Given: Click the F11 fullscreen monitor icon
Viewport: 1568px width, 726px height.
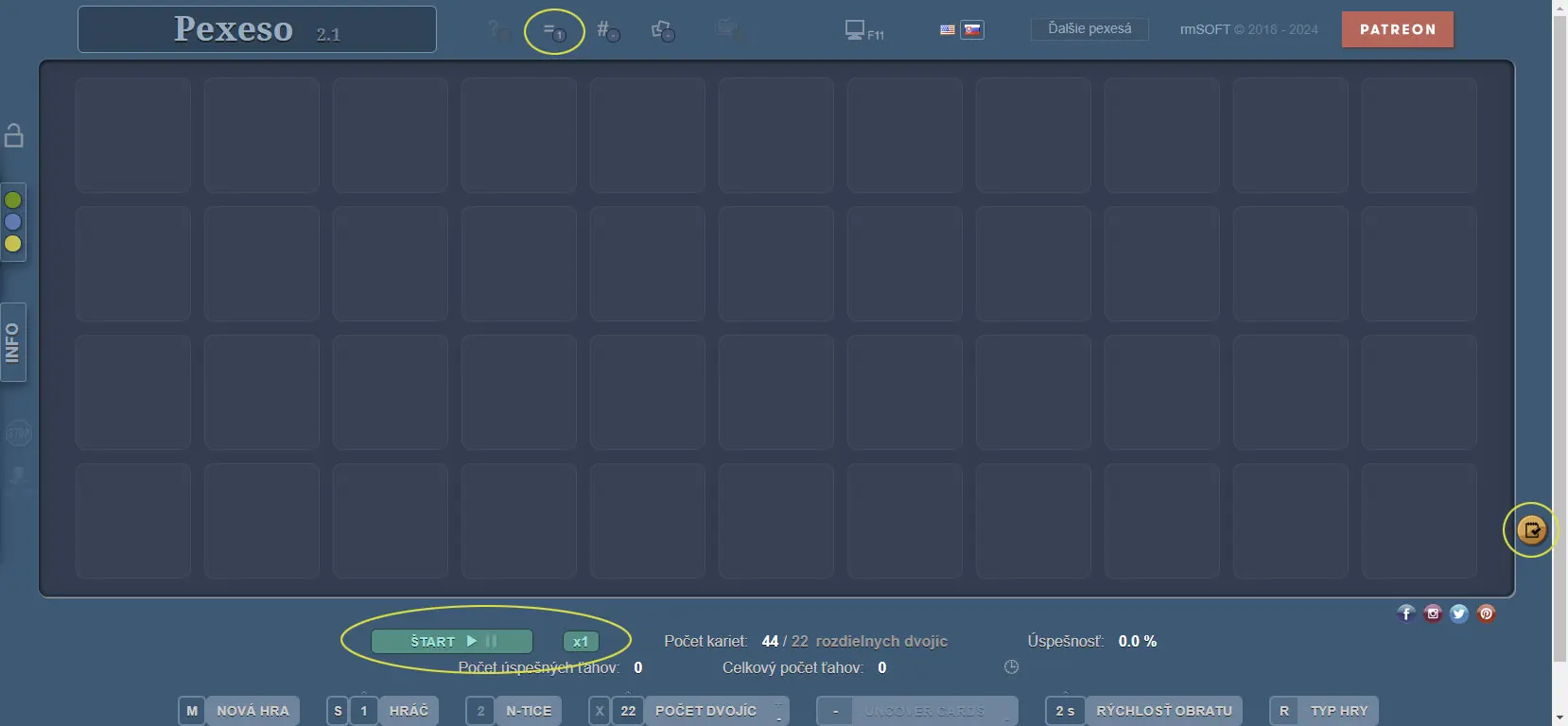Looking at the screenshot, I should coord(862,31).
